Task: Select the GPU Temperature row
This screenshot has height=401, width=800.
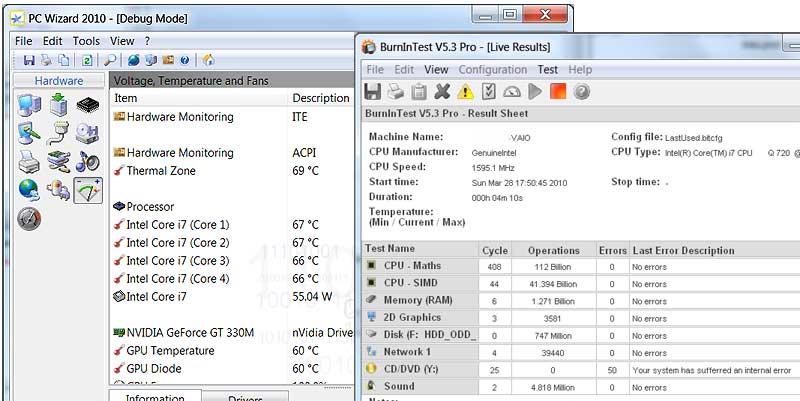Action: (x=232, y=350)
